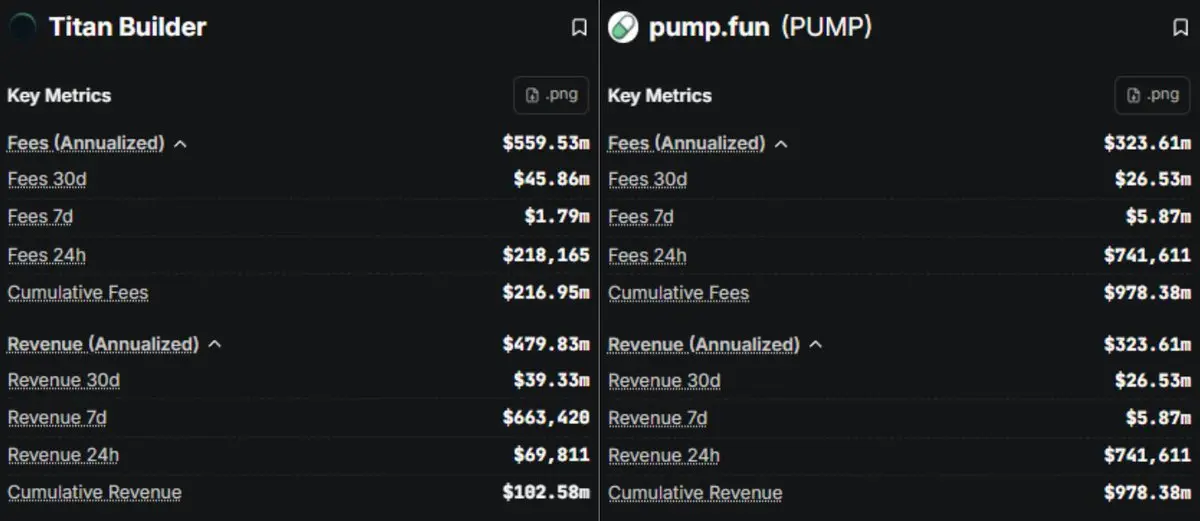Image resolution: width=1200 pixels, height=521 pixels.
Task: Download pump.fun metrics as .png
Action: 1152,95
